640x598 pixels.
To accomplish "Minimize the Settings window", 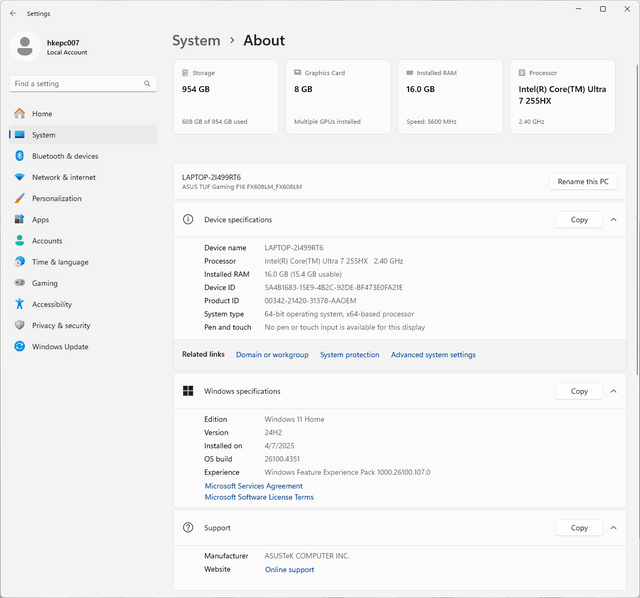I will [x=578, y=9].
